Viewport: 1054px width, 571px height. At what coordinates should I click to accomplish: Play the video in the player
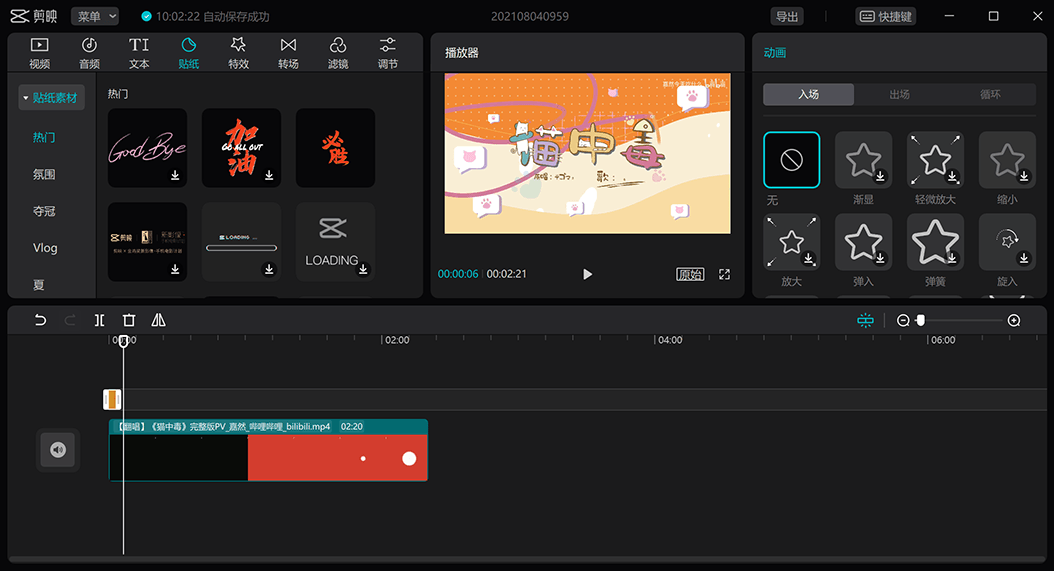(587, 274)
